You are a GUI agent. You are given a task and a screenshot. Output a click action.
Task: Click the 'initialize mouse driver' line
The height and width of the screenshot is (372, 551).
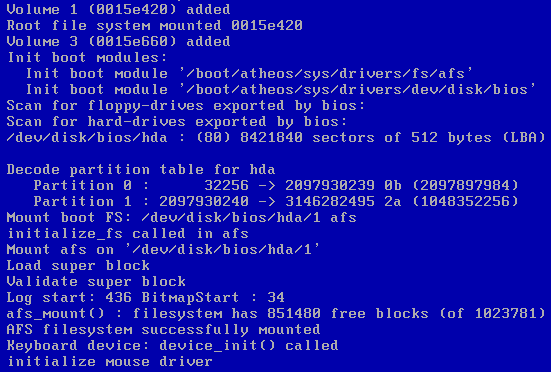[110, 362]
